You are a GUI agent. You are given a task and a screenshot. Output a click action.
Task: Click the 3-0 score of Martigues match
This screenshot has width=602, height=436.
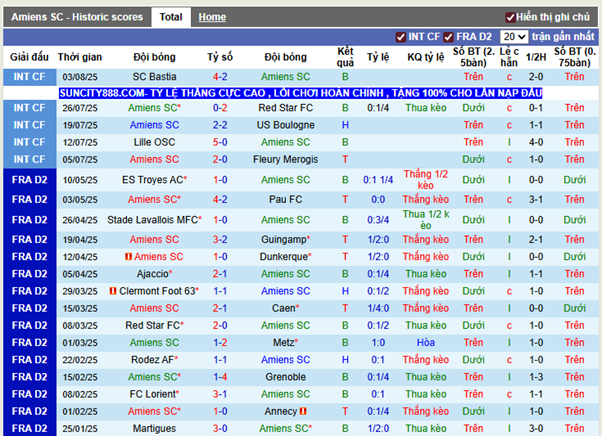[220, 429]
